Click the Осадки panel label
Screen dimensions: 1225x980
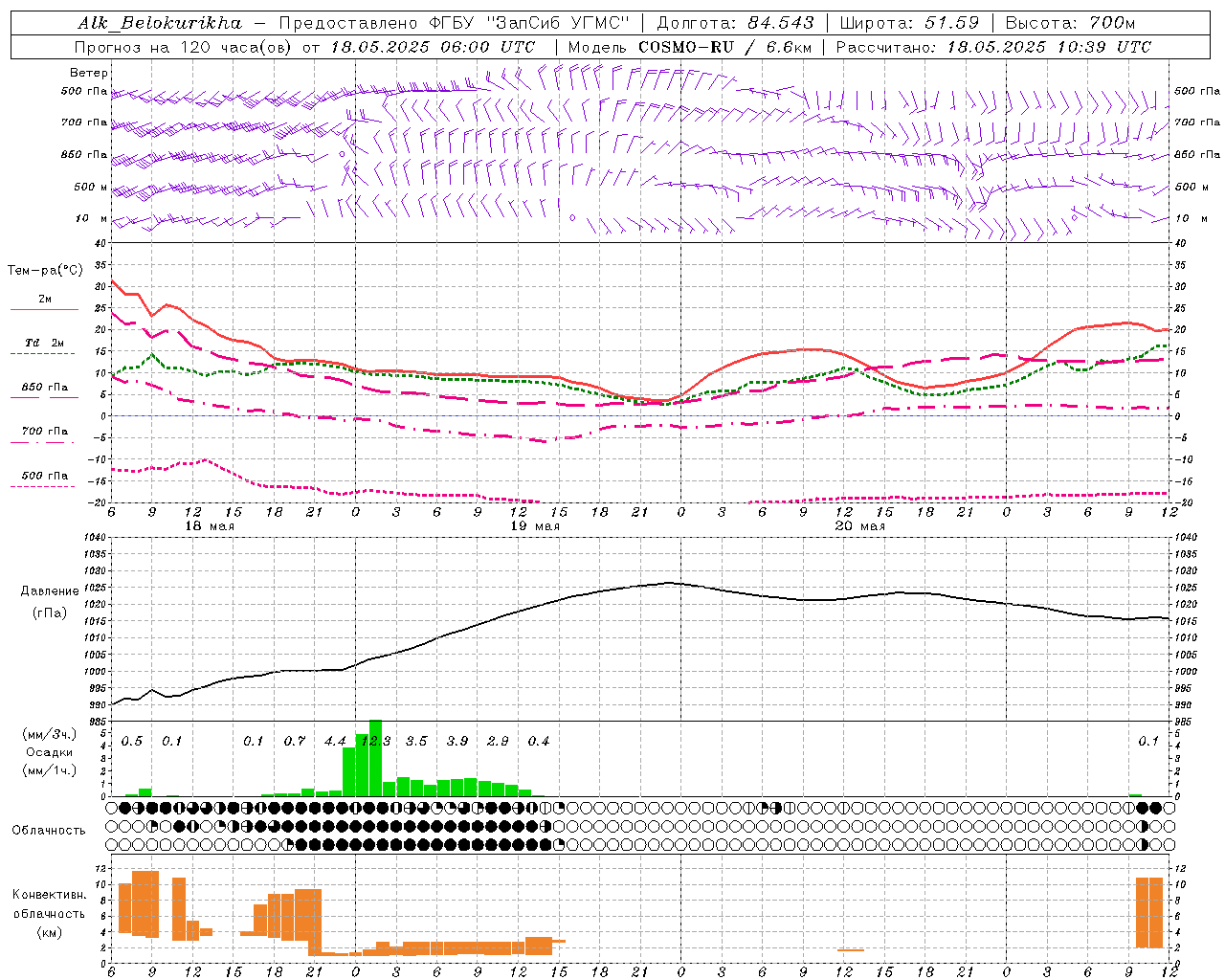coord(50,752)
